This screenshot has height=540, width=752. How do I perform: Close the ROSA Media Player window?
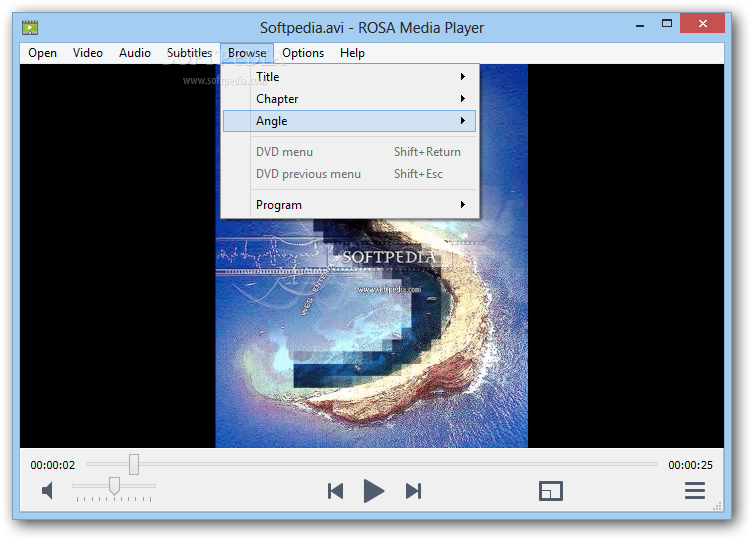(702, 23)
